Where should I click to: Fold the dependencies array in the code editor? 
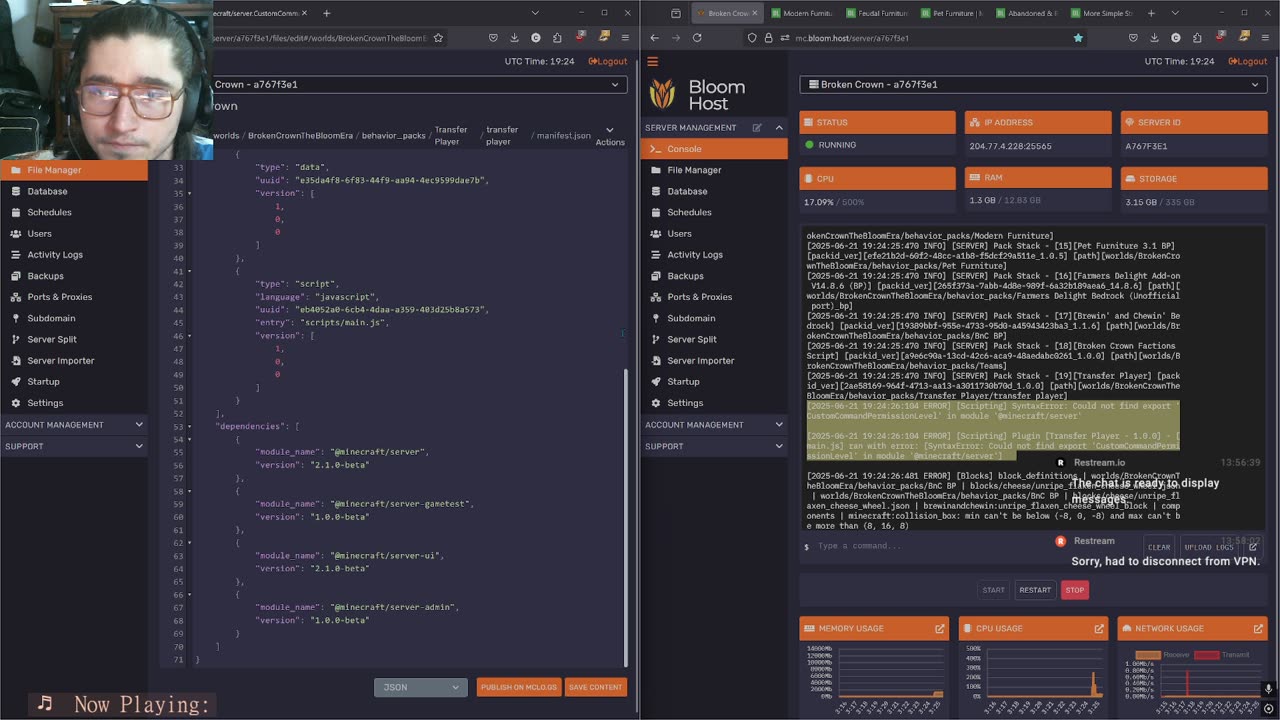(x=190, y=426)
